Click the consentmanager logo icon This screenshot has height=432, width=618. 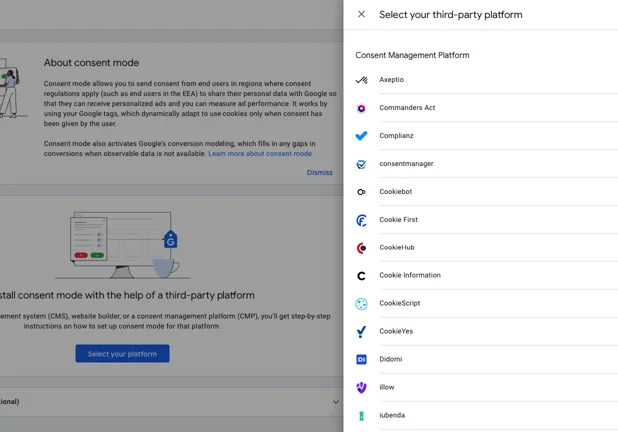(361, 164)
